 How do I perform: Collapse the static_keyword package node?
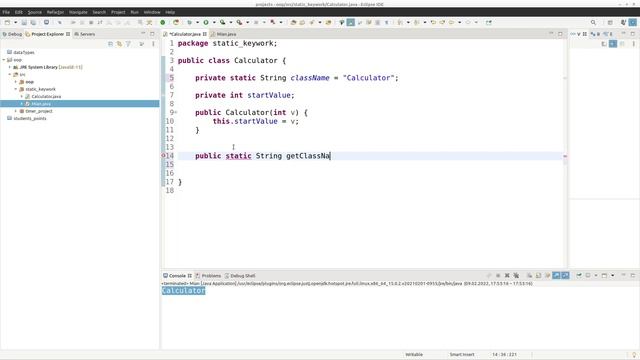pos(16,89)
